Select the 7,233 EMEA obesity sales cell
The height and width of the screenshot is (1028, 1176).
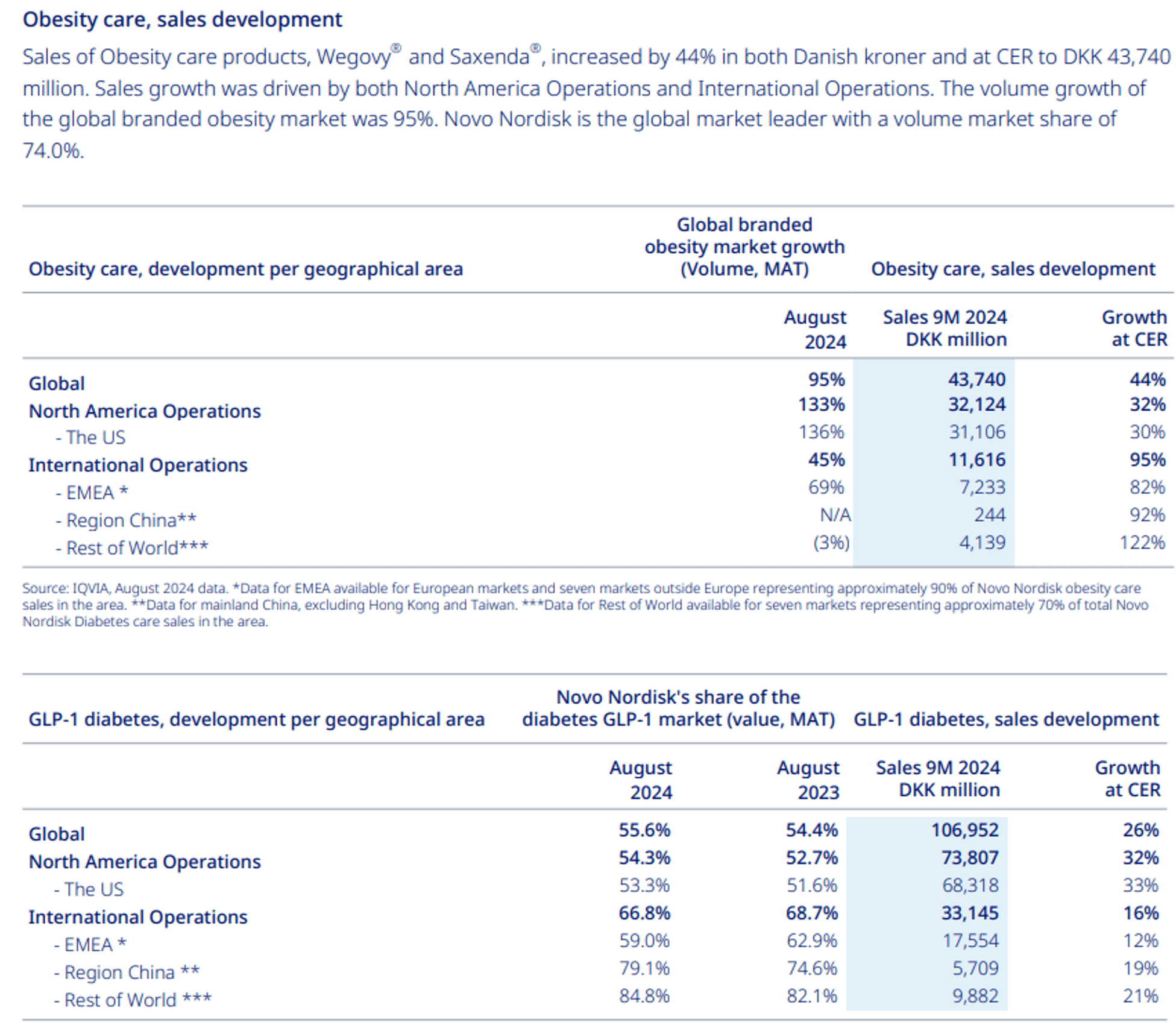[983, 487]
